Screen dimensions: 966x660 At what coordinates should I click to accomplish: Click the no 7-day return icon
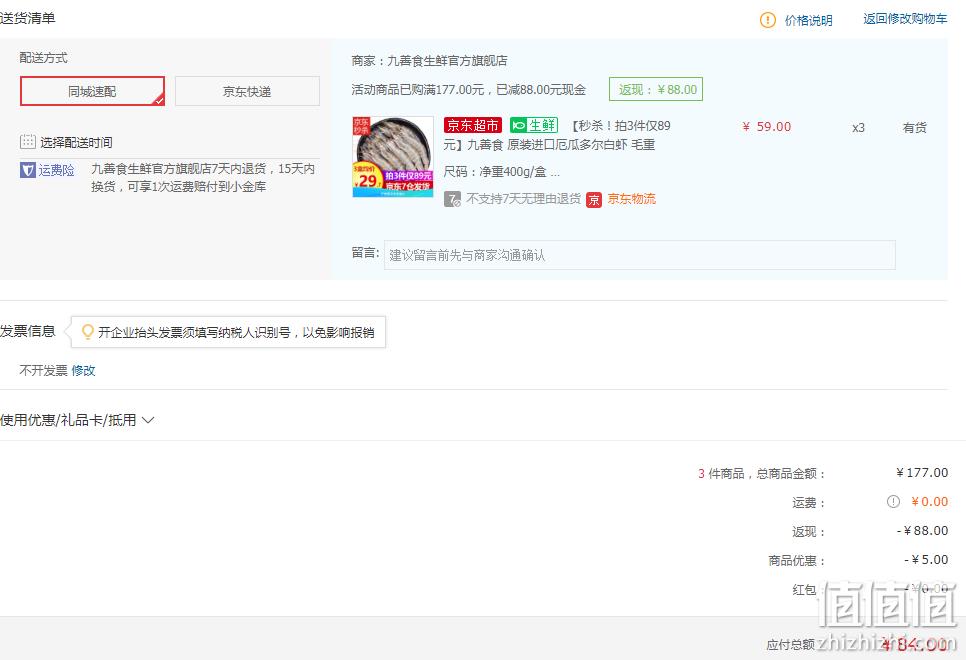pyautogui.click(x=452, y=199)
